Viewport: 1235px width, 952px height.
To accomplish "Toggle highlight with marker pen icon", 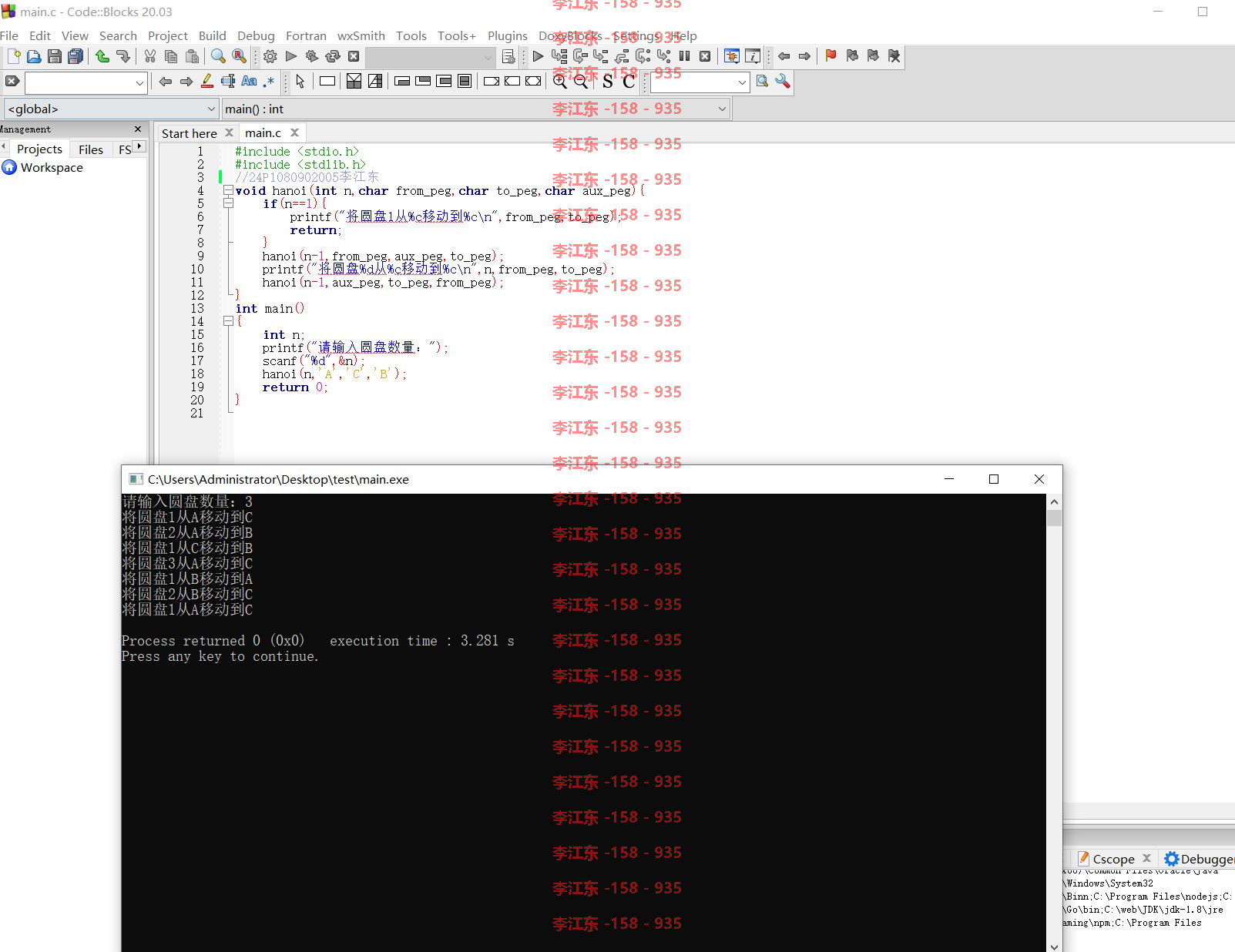I will point(207,82).
